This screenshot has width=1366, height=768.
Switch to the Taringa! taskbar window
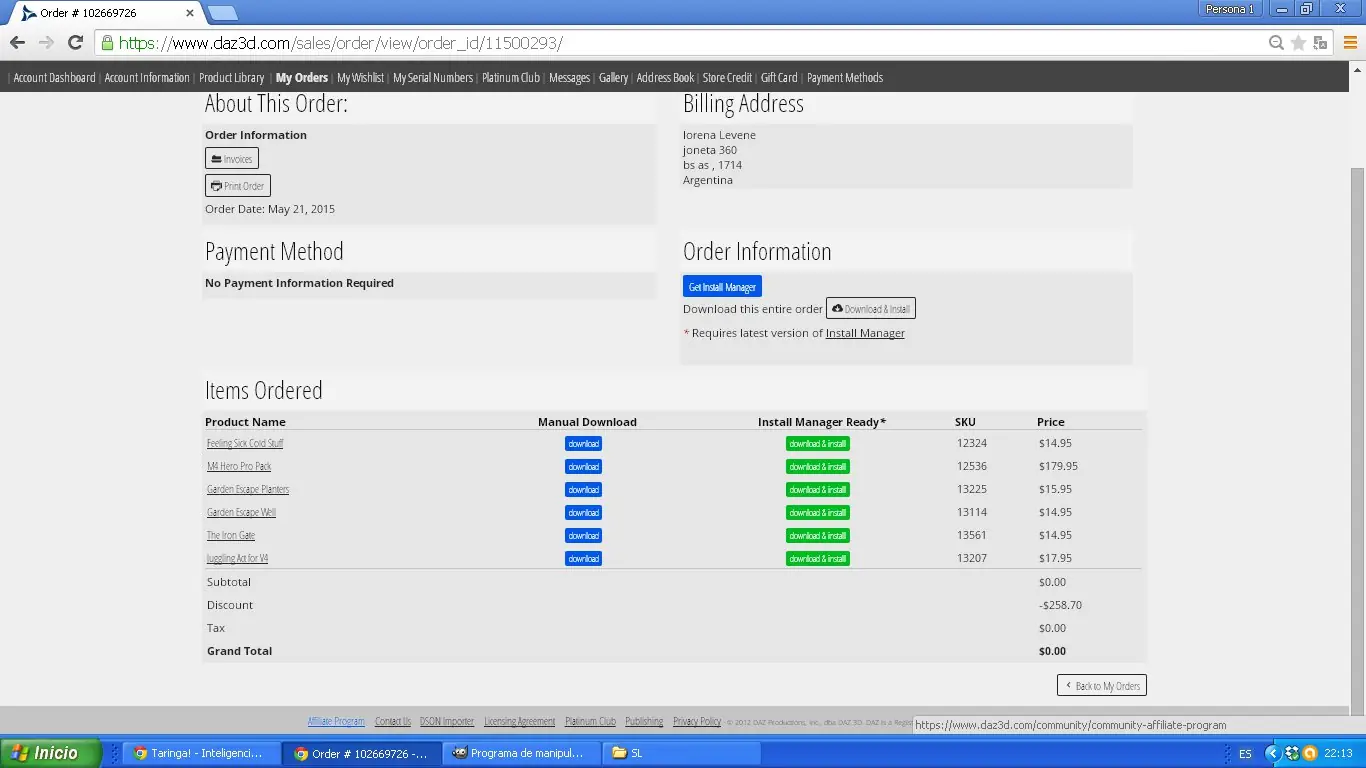[x=199, y=753]
